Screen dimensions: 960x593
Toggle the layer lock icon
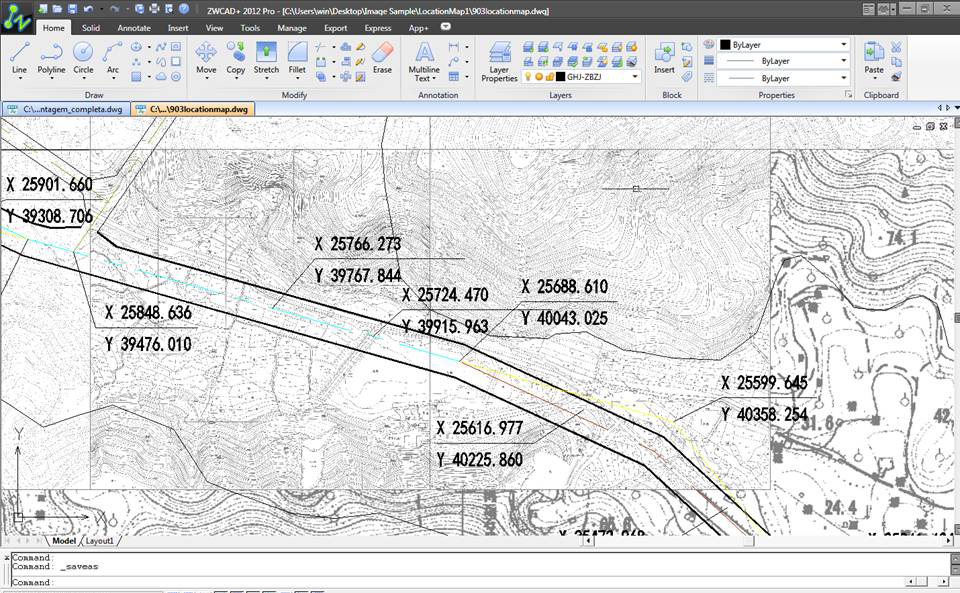tap(549, 76)
